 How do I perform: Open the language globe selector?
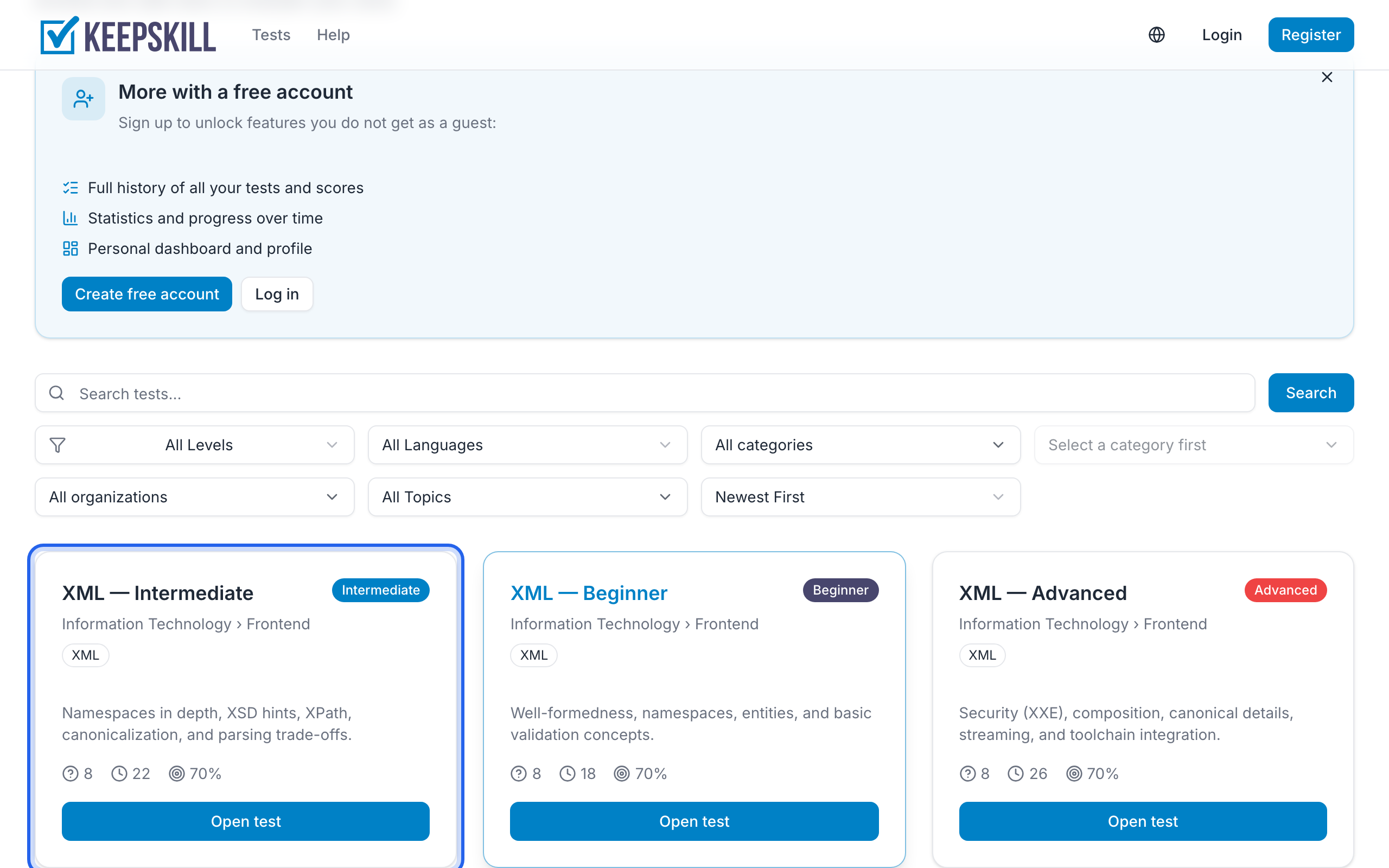coord(1156,35)
